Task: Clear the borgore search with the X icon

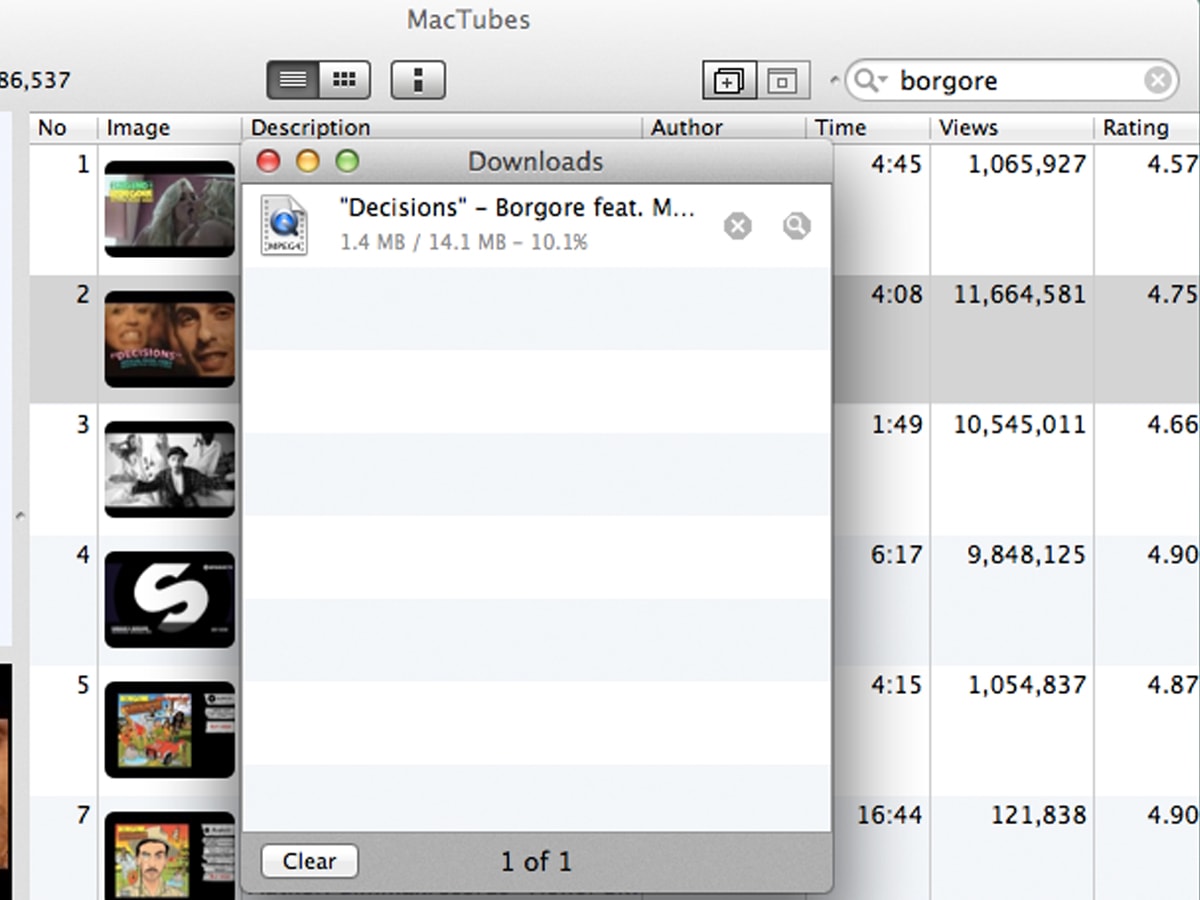Action: pyautogui.click(x=1157, y=80)
